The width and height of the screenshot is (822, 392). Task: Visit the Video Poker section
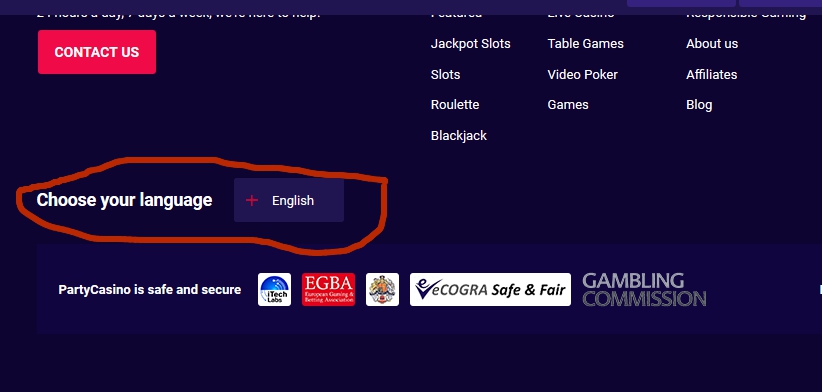pos(582,74)
